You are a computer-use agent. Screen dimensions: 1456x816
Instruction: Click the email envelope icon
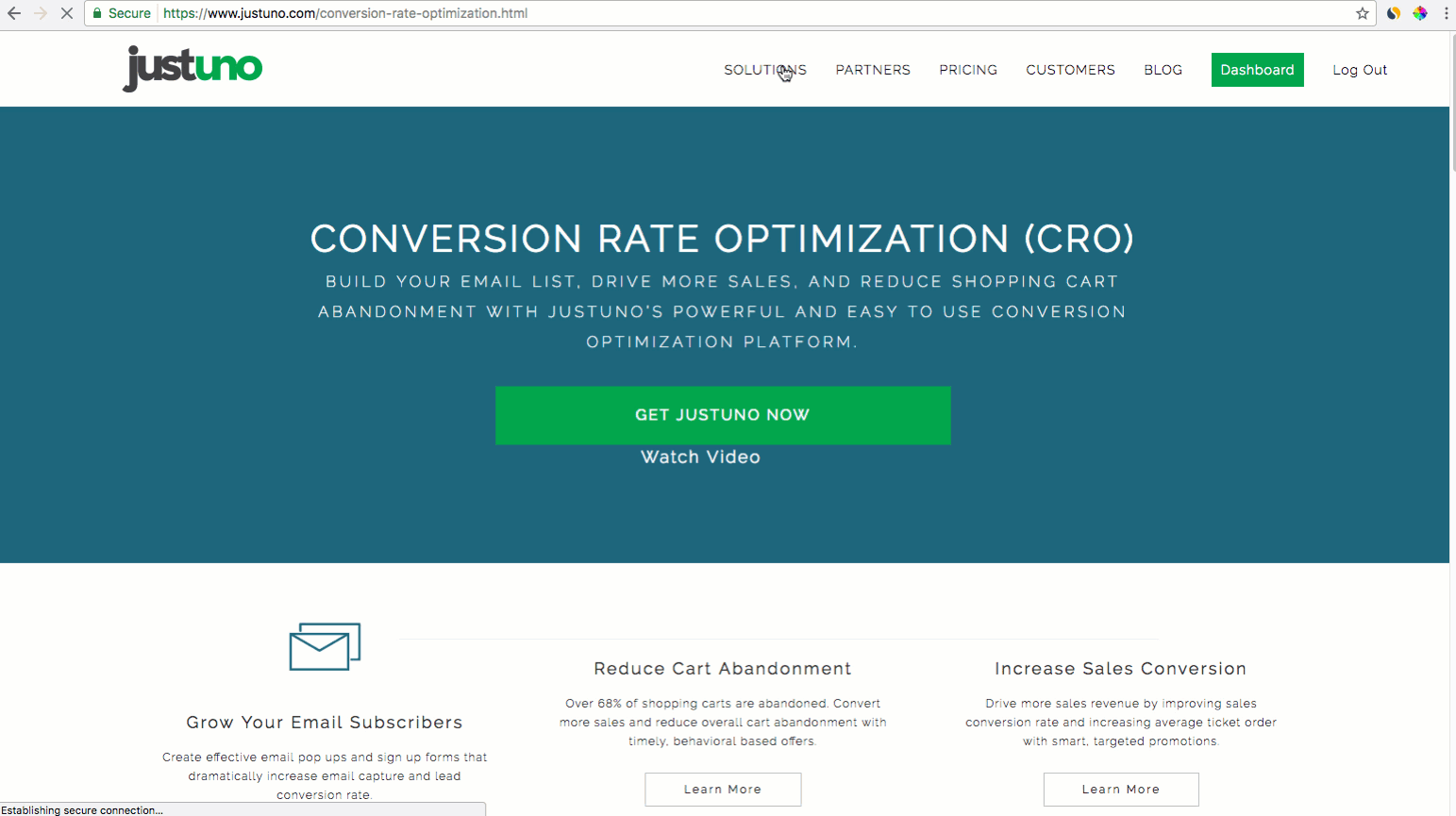[325, 647]
